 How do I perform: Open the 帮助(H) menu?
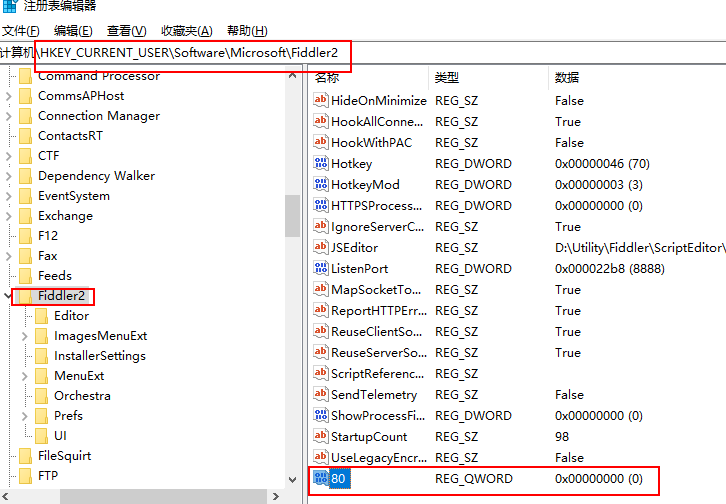(247, 31)
